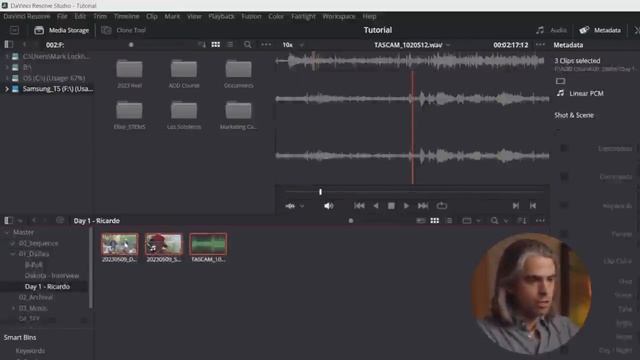640x360 pixels.
Task: Select the Day 1 - Ricardo bin
Action: point(47,287)
